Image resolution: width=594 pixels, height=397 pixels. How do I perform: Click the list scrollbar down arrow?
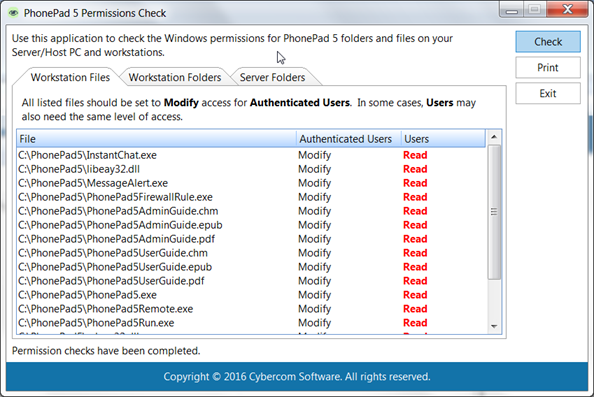pyautogui.click(x=494, y=326)
